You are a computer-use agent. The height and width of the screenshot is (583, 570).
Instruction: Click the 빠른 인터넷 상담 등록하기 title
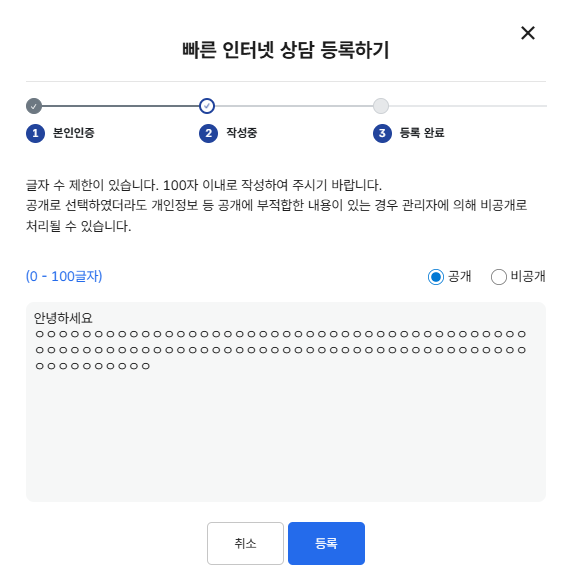click(286, 50)
